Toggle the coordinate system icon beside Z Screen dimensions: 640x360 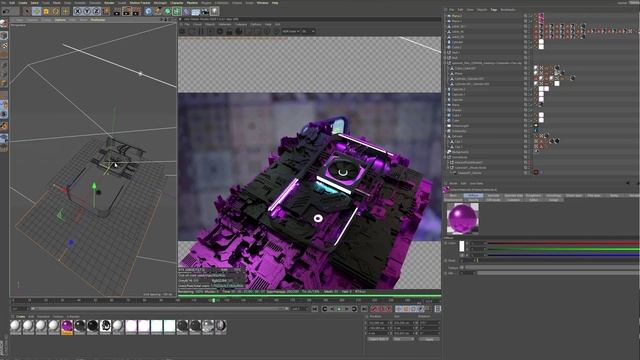coord(106,11)
